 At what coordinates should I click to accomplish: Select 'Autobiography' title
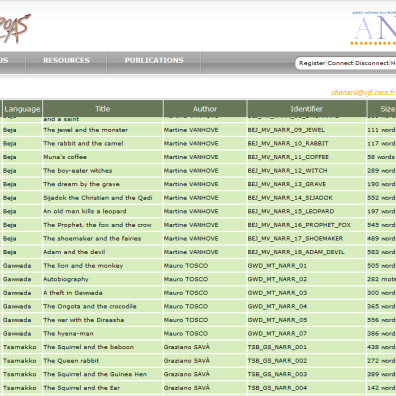click(x=66, y=279)
